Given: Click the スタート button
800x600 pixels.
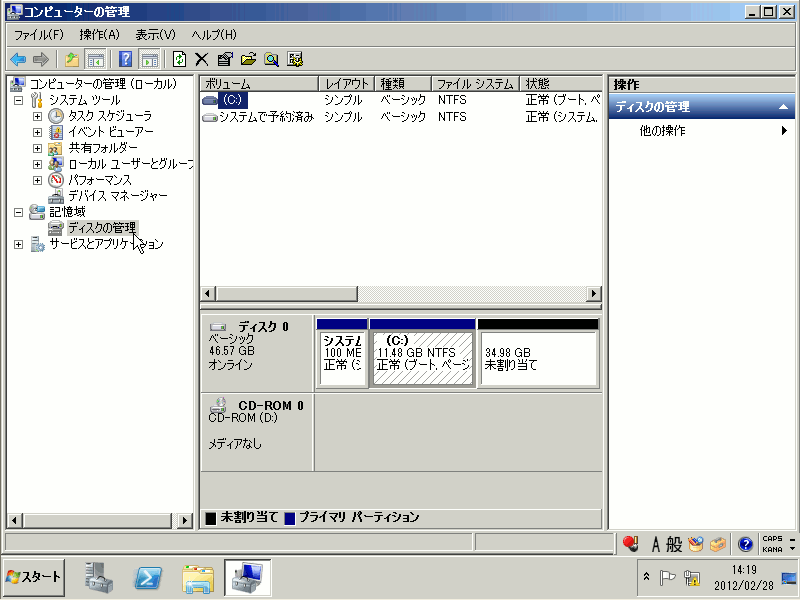Looking at the screenshot, I should tap(34, 578).
